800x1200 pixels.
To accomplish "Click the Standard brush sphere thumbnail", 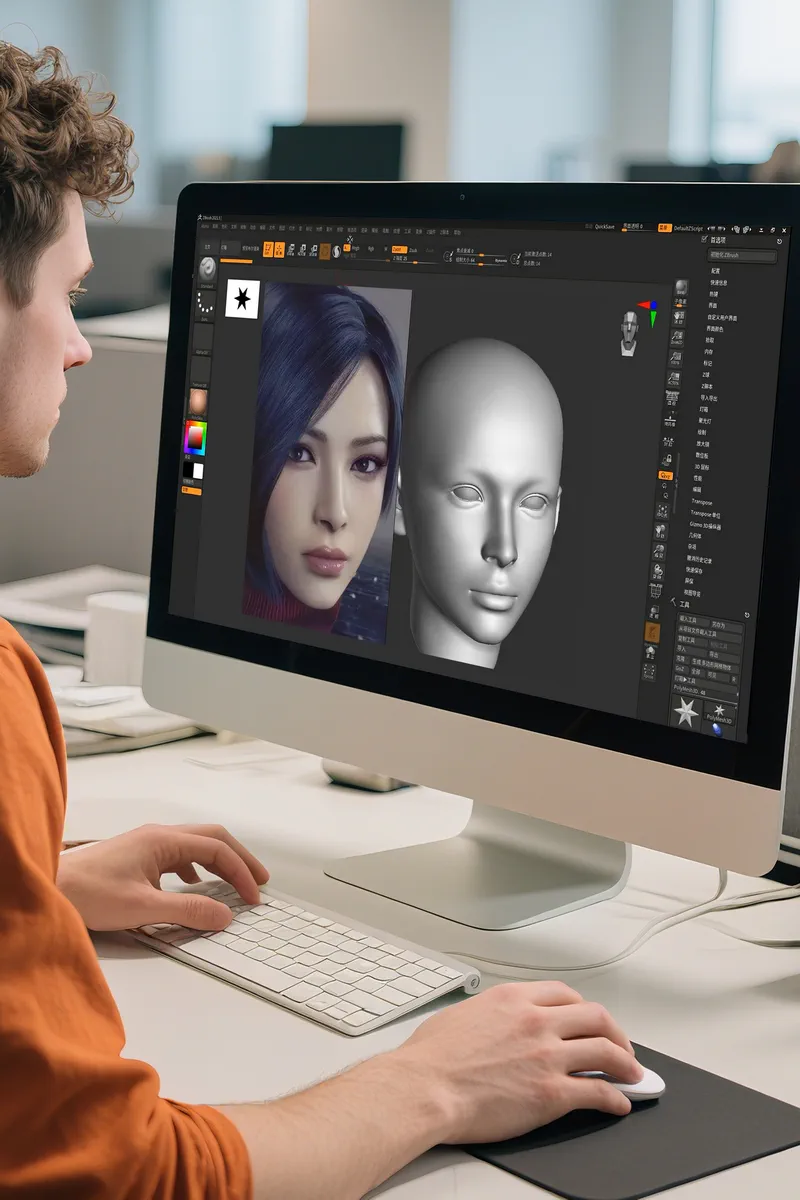I will (208, 269).
